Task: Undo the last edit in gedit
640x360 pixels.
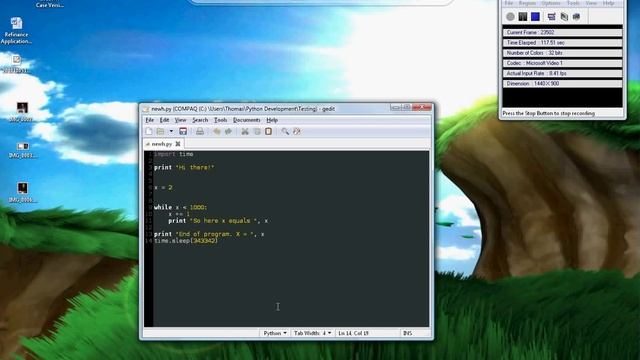Action: tap(217, 131)
